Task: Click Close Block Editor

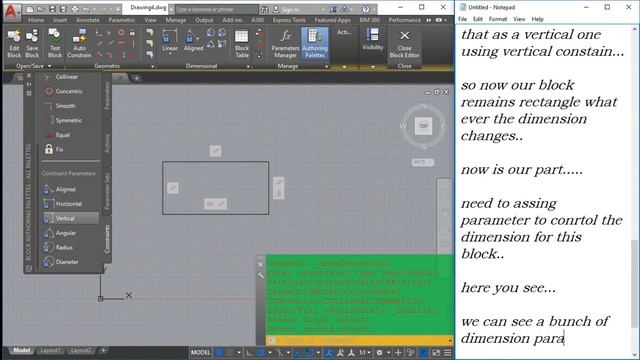Action: point(404,44)
